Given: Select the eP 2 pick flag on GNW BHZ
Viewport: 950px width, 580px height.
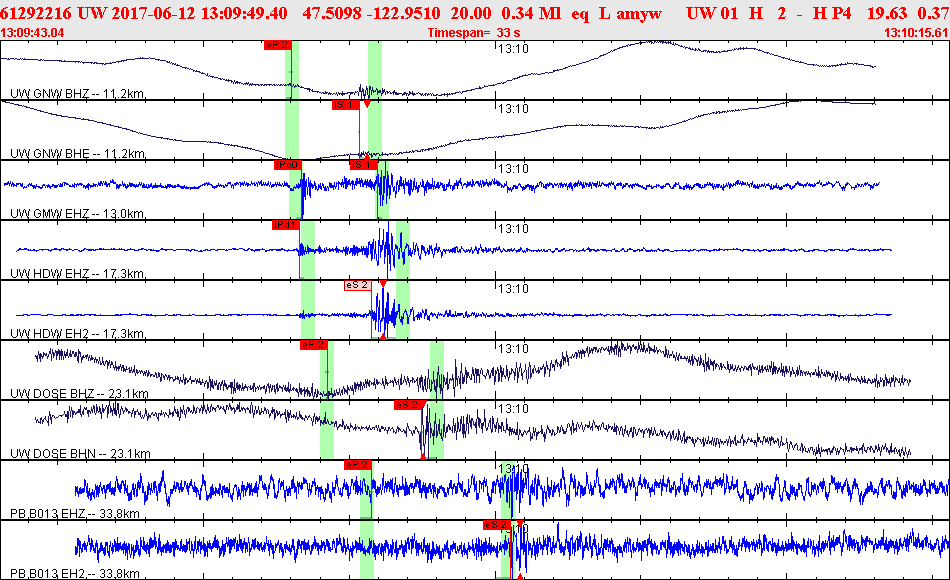Looking at the screenshot, I should (277, 45).
